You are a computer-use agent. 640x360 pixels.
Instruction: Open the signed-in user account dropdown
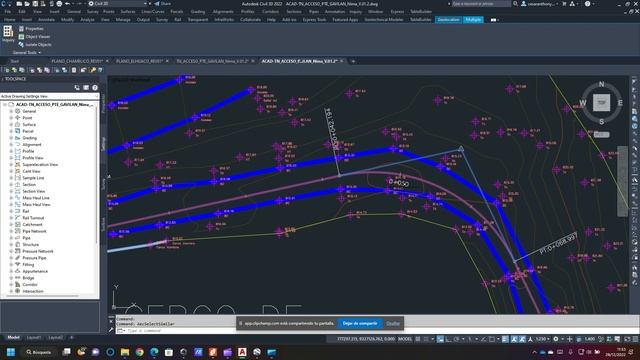pos(540,4)
